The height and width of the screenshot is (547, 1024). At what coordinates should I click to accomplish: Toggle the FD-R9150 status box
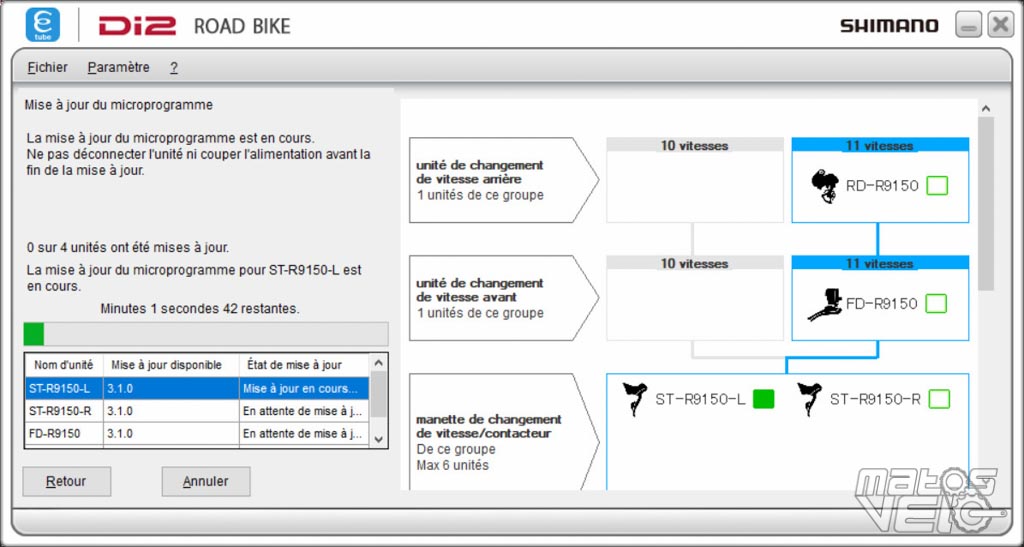click(936, 304)
